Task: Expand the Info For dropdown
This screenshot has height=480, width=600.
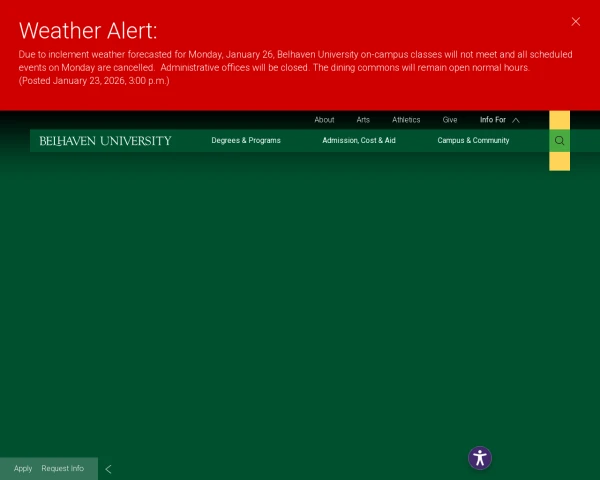Action: (x=500, y=120)
